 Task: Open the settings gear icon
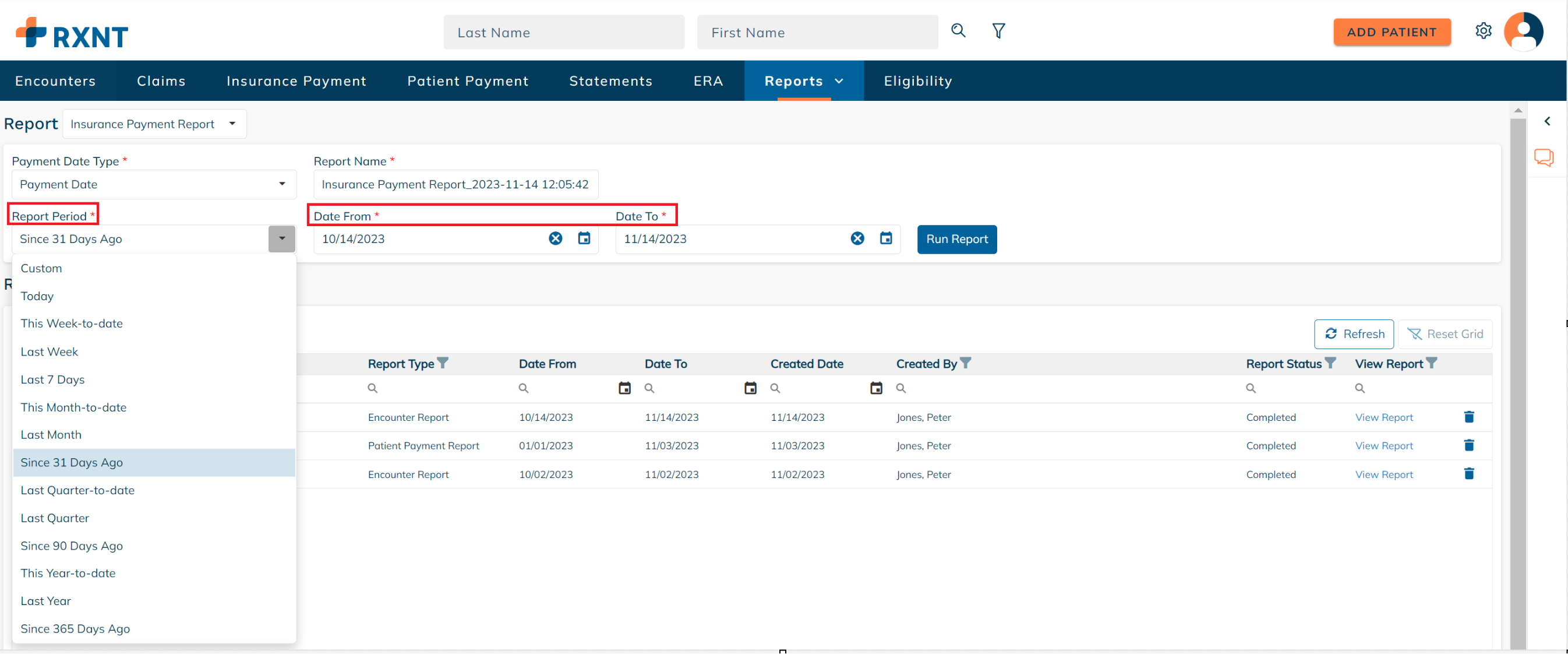click(x=1484, y=30)
